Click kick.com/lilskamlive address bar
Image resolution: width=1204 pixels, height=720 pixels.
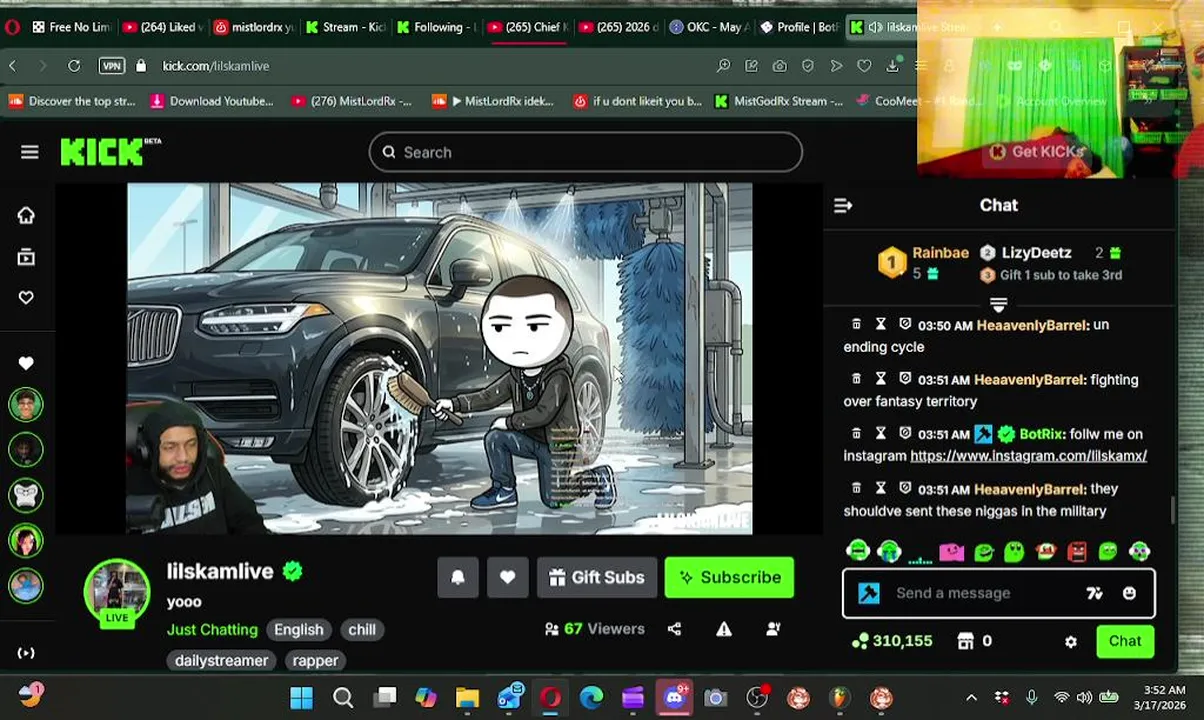[216, 65]
